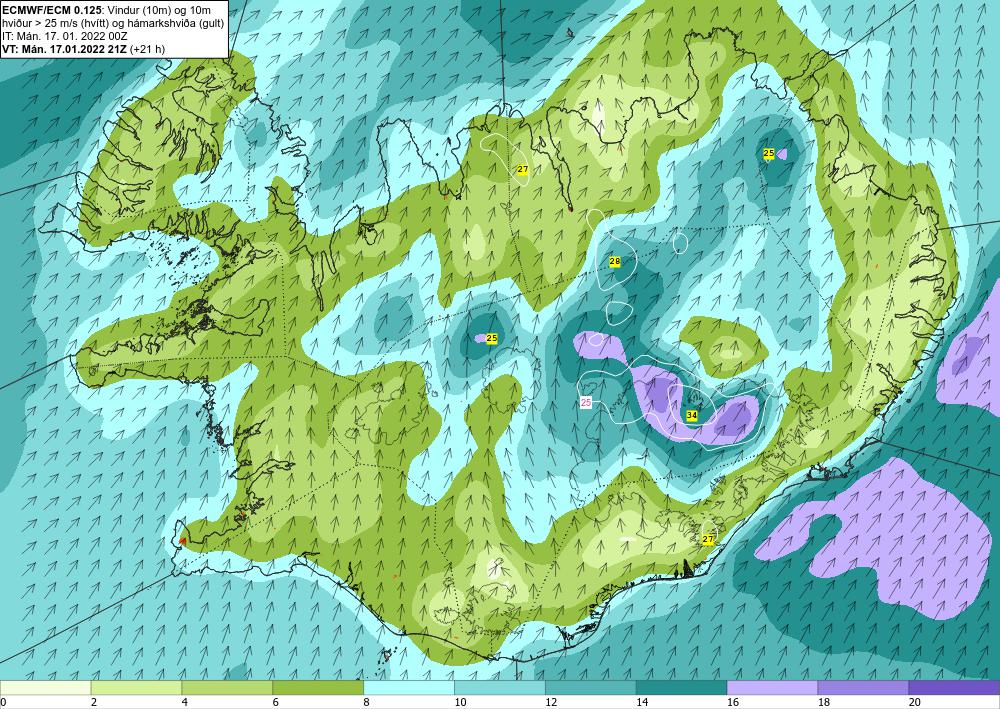This screenshot has height=709, width=1000.
Task: Click the yellow '34' maximum gust label
Action: (x=691, y=415)
